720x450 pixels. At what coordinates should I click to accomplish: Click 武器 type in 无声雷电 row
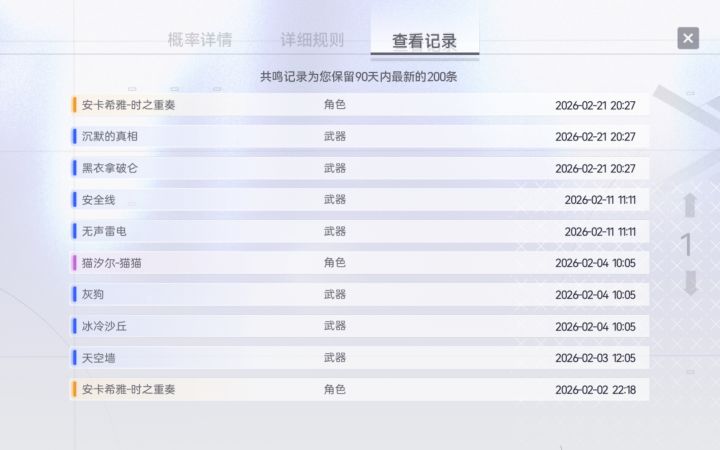[335, 231]
